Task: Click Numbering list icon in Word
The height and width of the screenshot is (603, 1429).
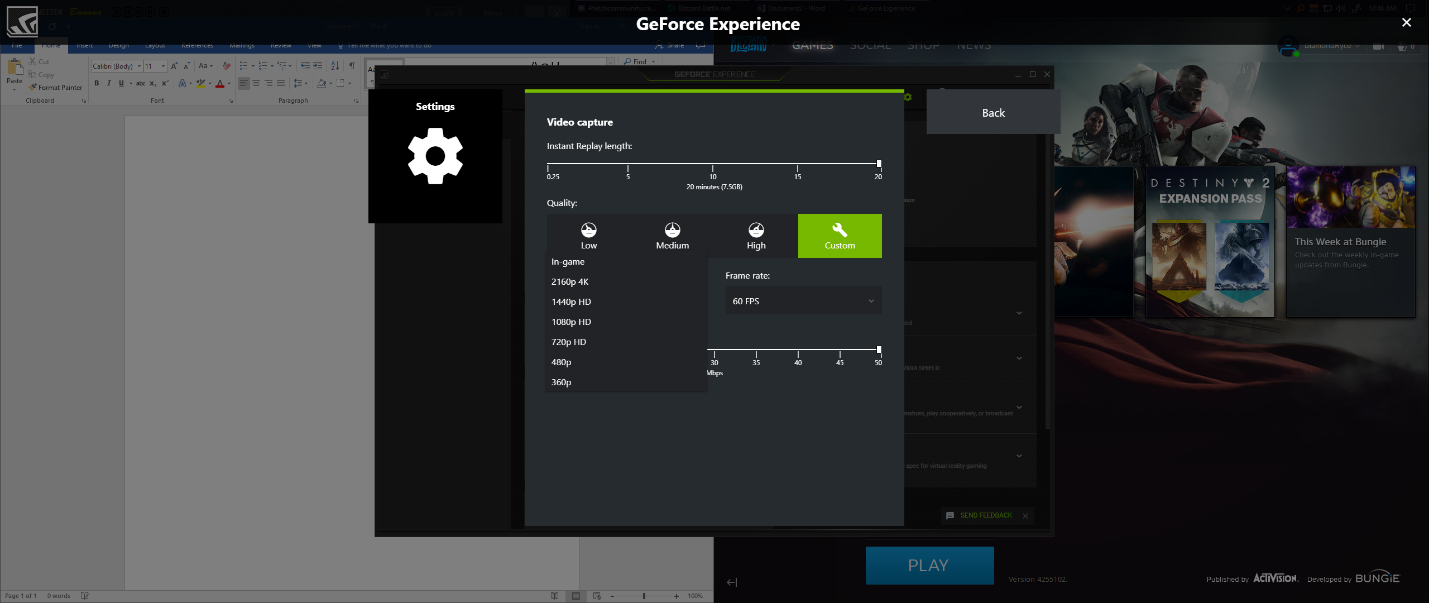Action: 263,66
